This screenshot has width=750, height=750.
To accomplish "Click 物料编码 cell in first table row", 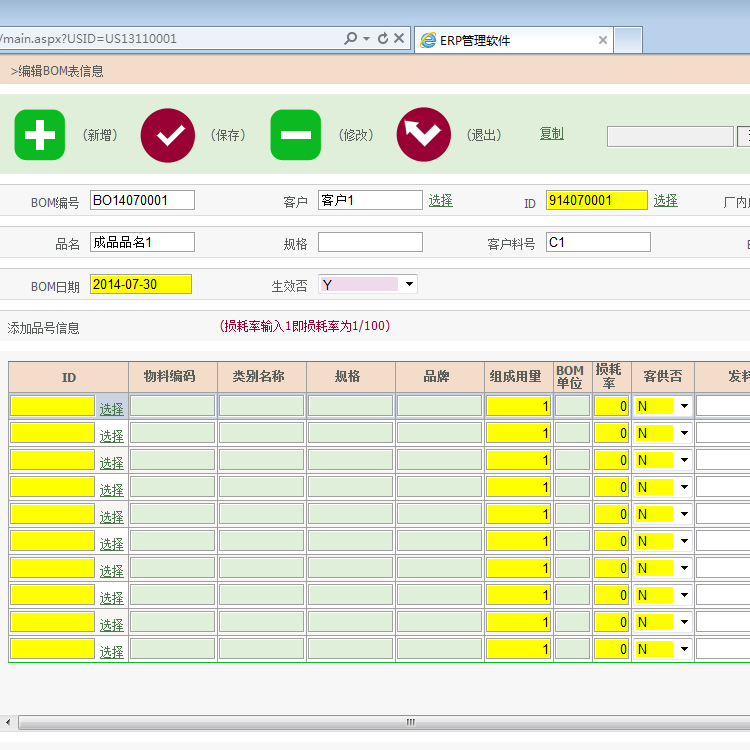I will (x=173, y=406).
